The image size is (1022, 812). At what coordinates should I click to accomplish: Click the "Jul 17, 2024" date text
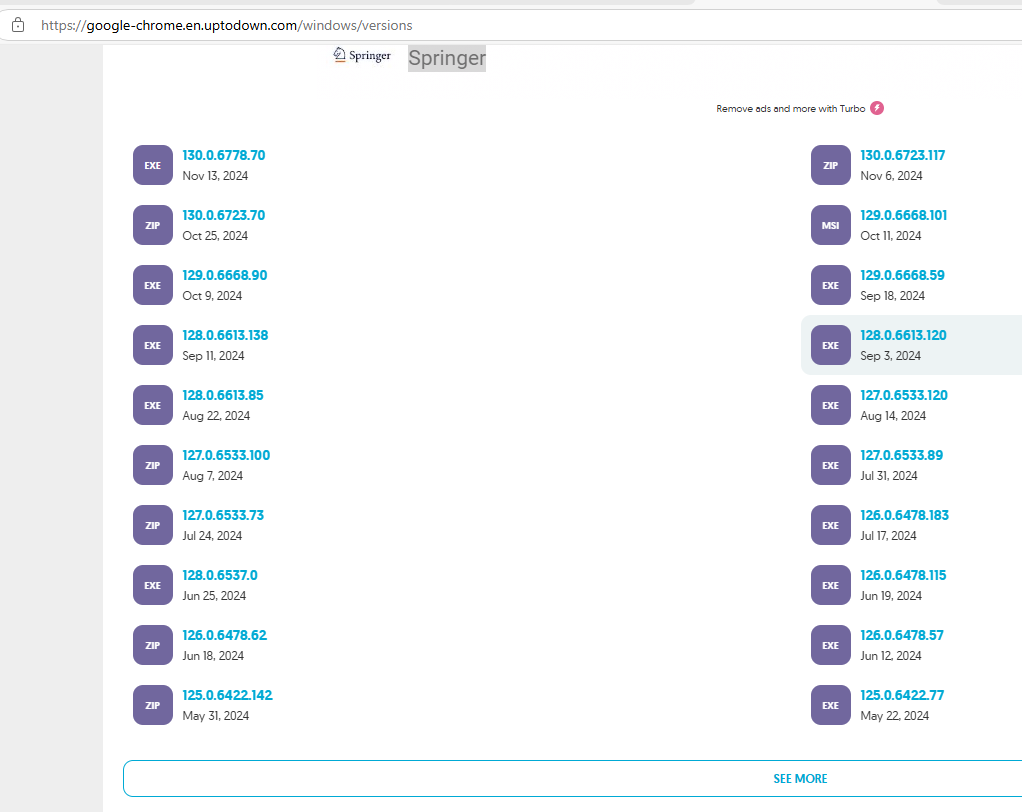coord(888,536)
